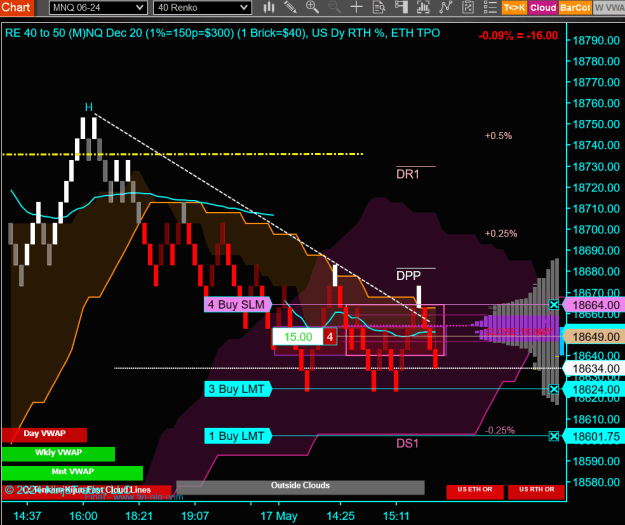Select the crosshair cursor icon

point(356,7)
